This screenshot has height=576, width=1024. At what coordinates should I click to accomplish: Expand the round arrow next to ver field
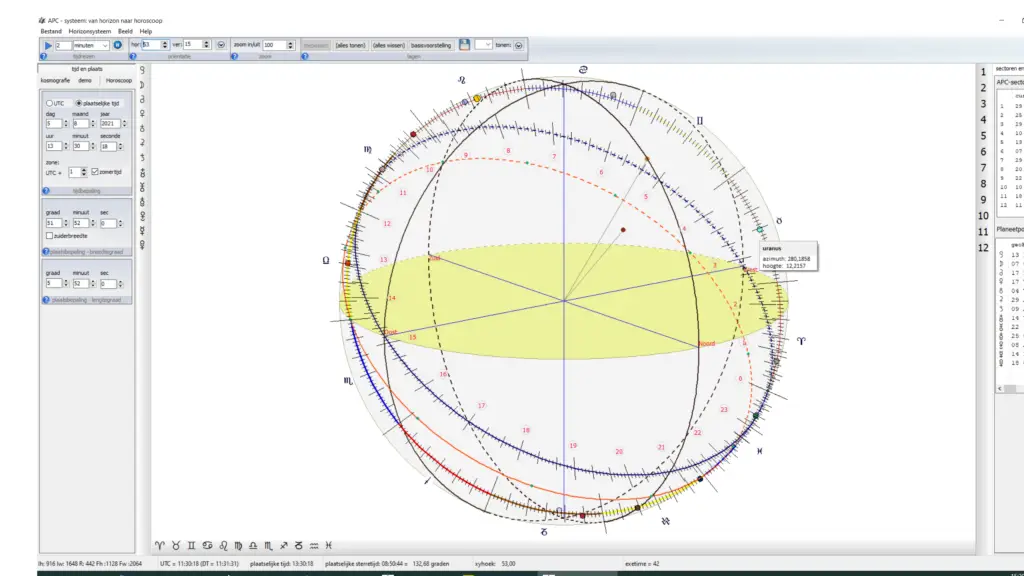221,45
